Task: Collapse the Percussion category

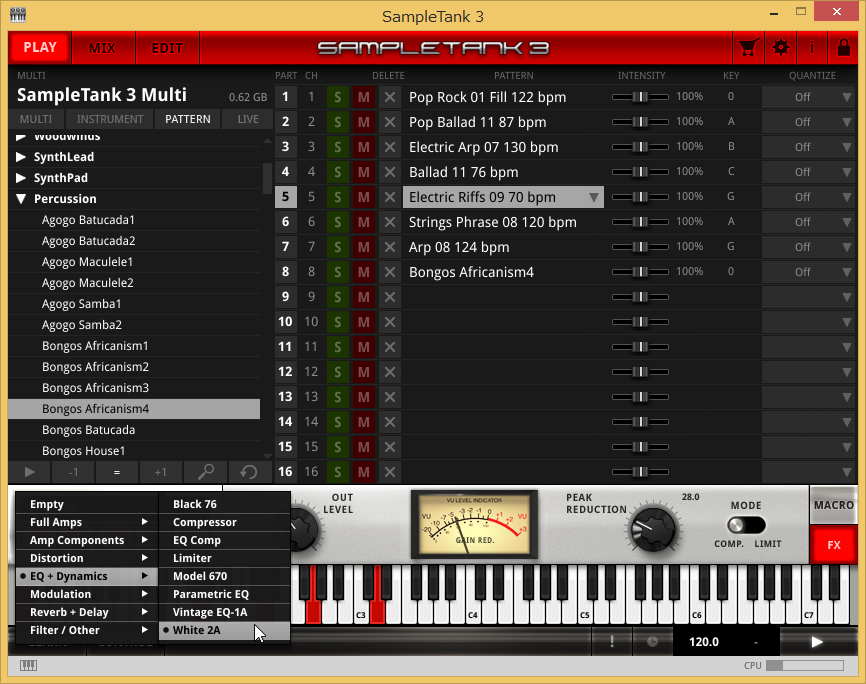Action: 21,199
